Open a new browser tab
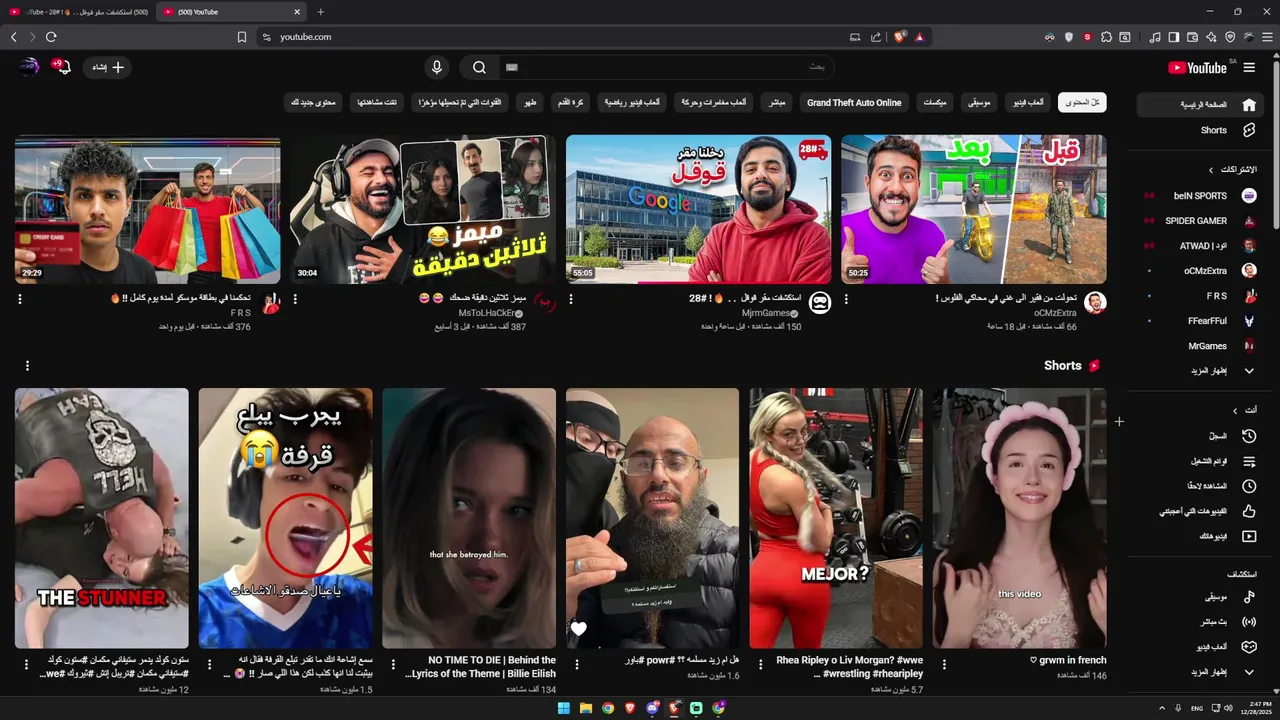 pos(320,12)
